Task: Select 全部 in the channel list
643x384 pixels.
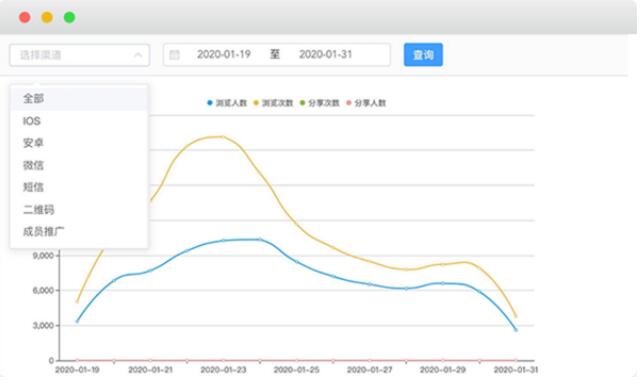Action: tap(79, 98)
